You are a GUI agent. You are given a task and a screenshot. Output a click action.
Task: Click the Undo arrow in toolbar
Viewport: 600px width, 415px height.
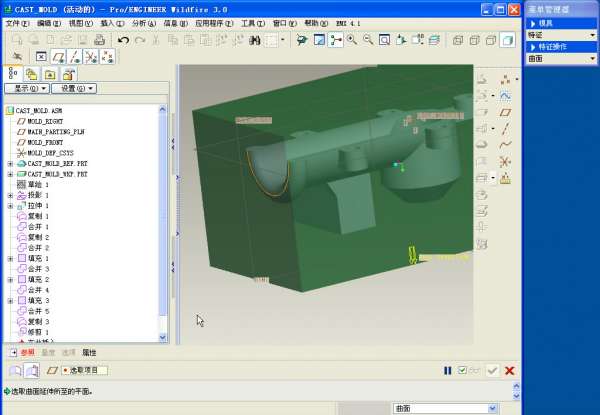point(123,40)
